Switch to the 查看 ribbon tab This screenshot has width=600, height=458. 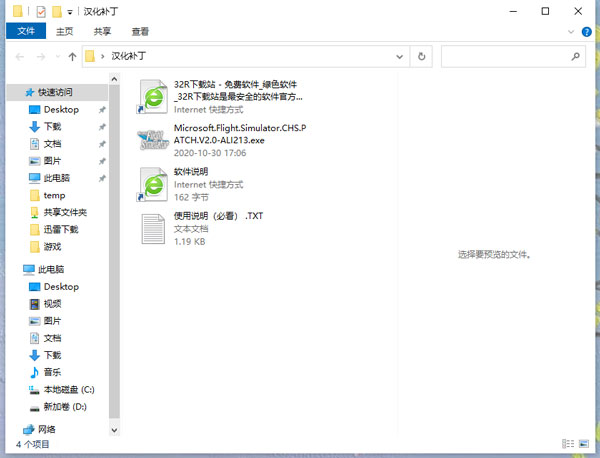(140, 31)
